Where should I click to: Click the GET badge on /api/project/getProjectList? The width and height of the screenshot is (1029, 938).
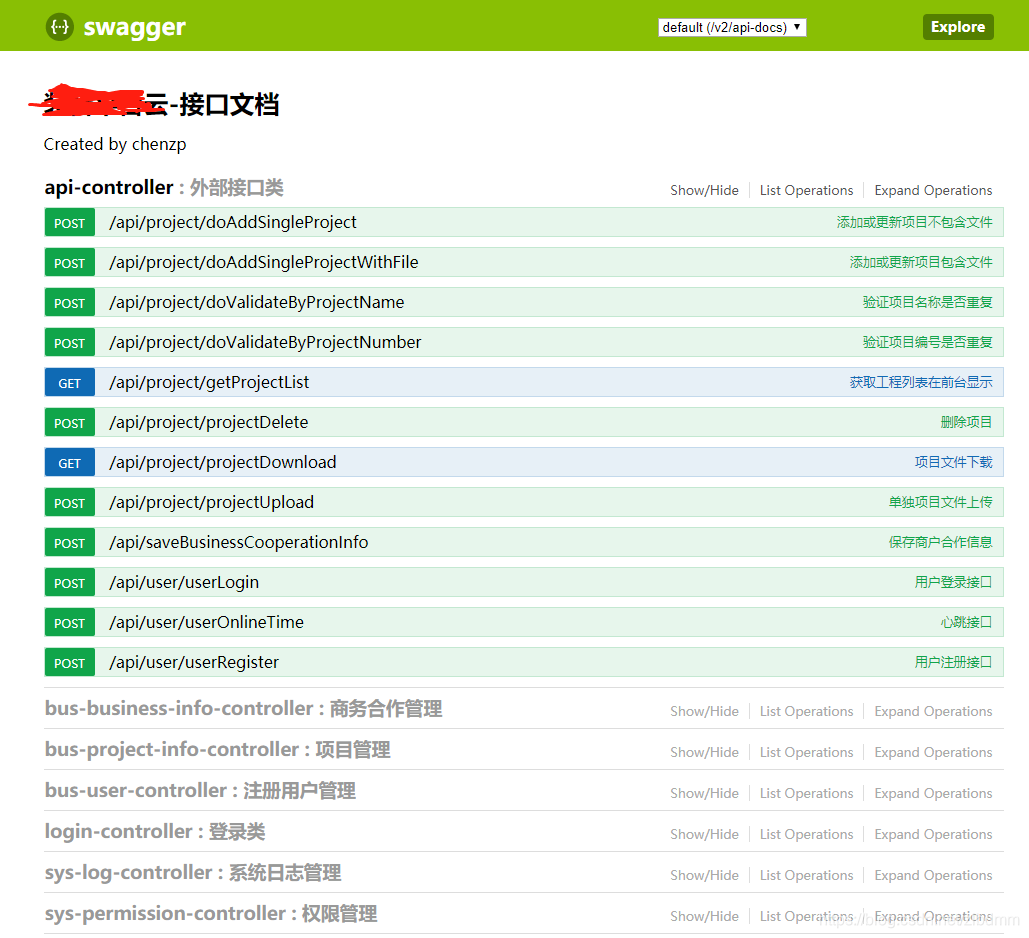click(x=69, y=382)
